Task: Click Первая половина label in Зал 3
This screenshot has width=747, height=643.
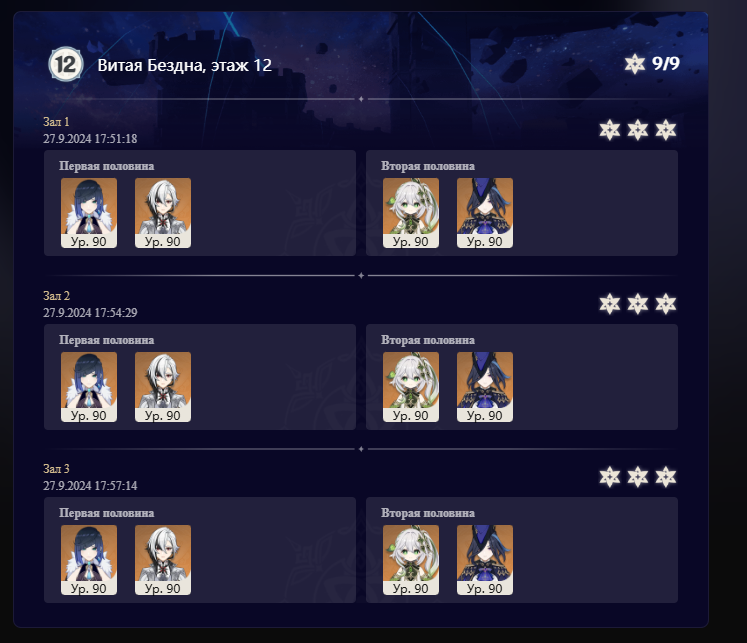Action: [x=107, y=513]
